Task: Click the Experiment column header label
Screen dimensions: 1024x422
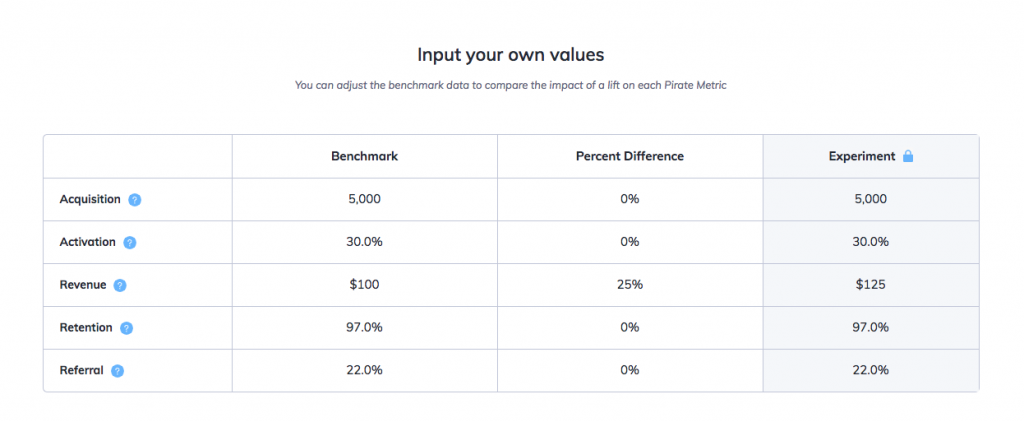Action: (x=862, y=157)
